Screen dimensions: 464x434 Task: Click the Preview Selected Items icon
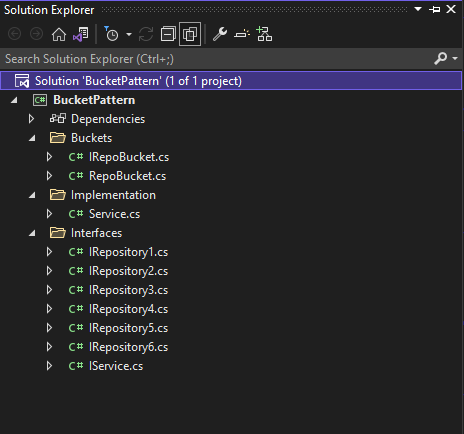(x=242, y=34)
